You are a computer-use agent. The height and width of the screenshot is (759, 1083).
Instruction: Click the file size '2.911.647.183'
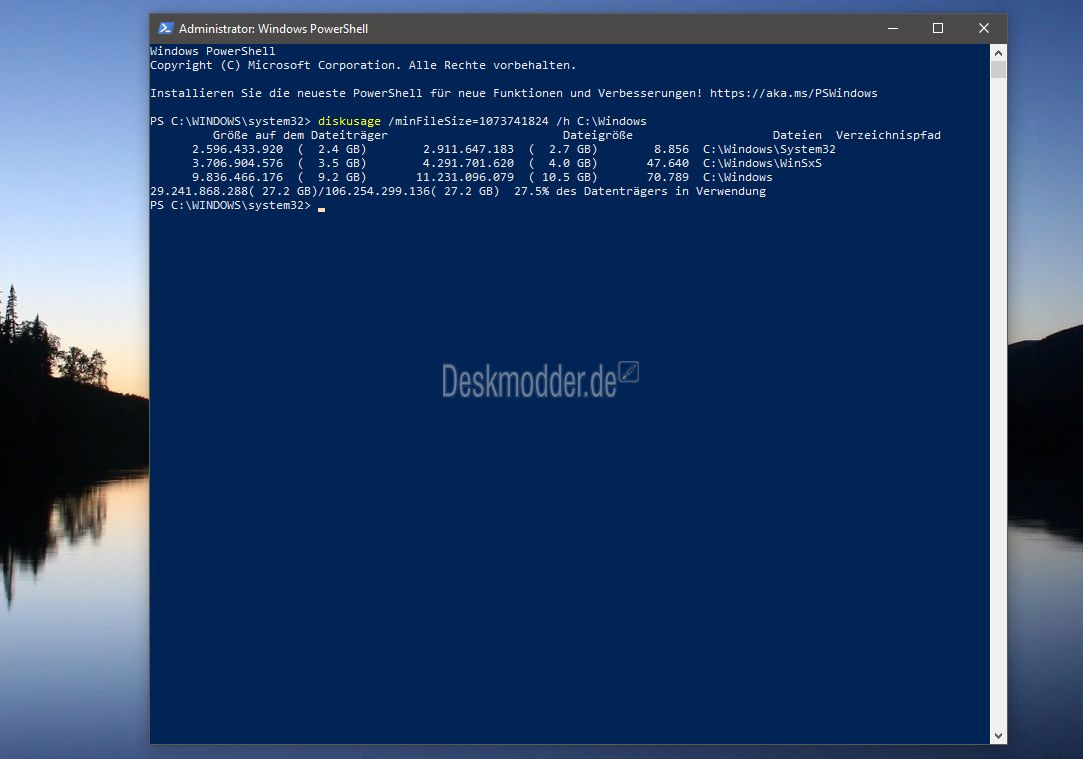coord(468,149)
